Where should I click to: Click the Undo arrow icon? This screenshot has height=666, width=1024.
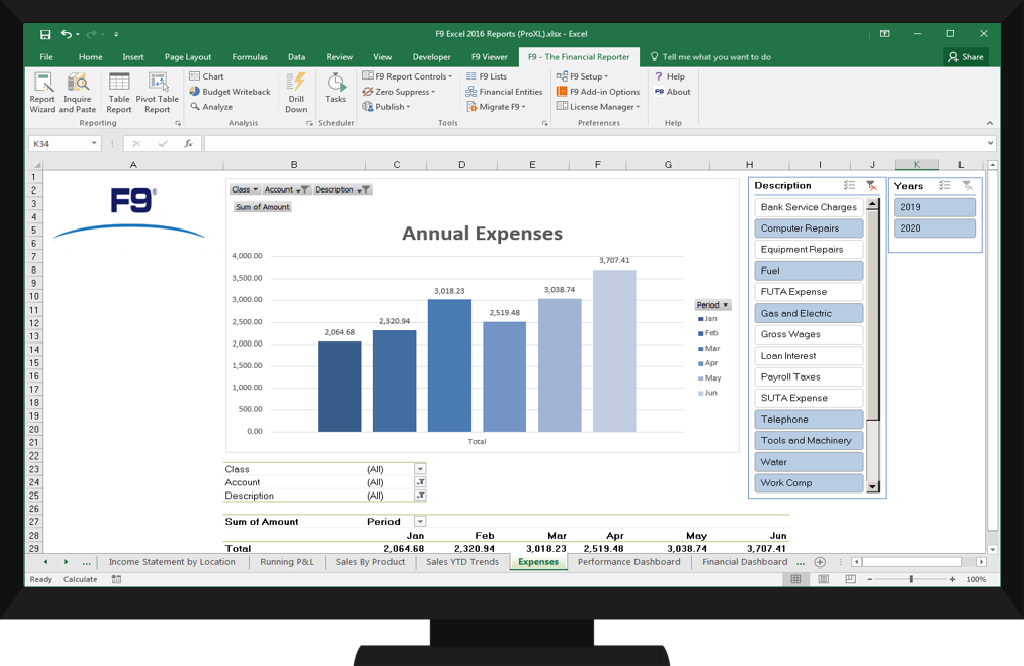[67, 34]
